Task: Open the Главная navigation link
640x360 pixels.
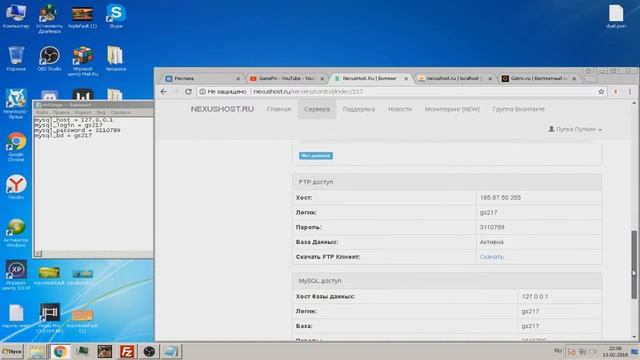Action: click(279, 109)
